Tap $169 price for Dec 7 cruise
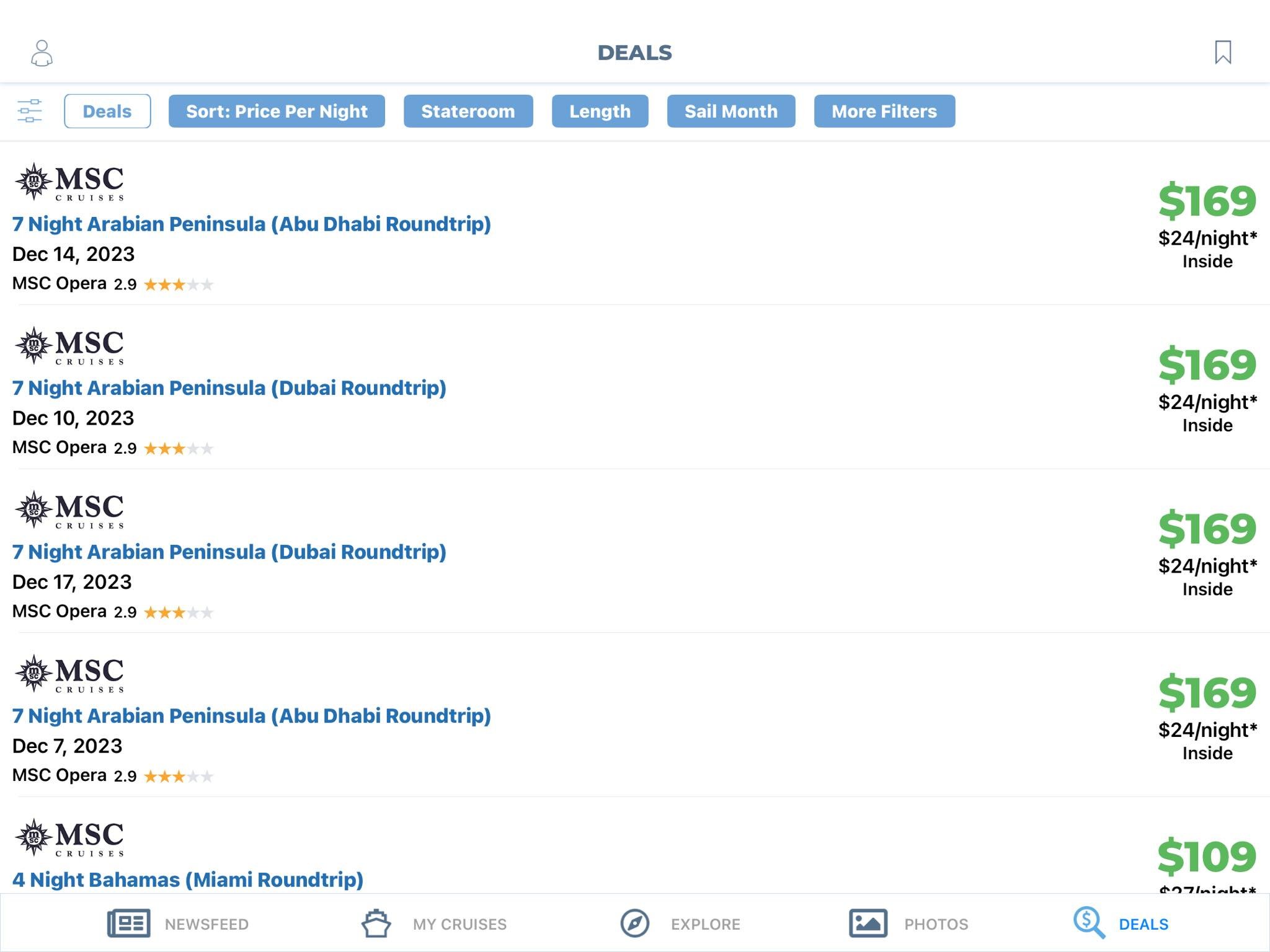The width and height of the screenshot is (1270, 952). (1207, 692)
